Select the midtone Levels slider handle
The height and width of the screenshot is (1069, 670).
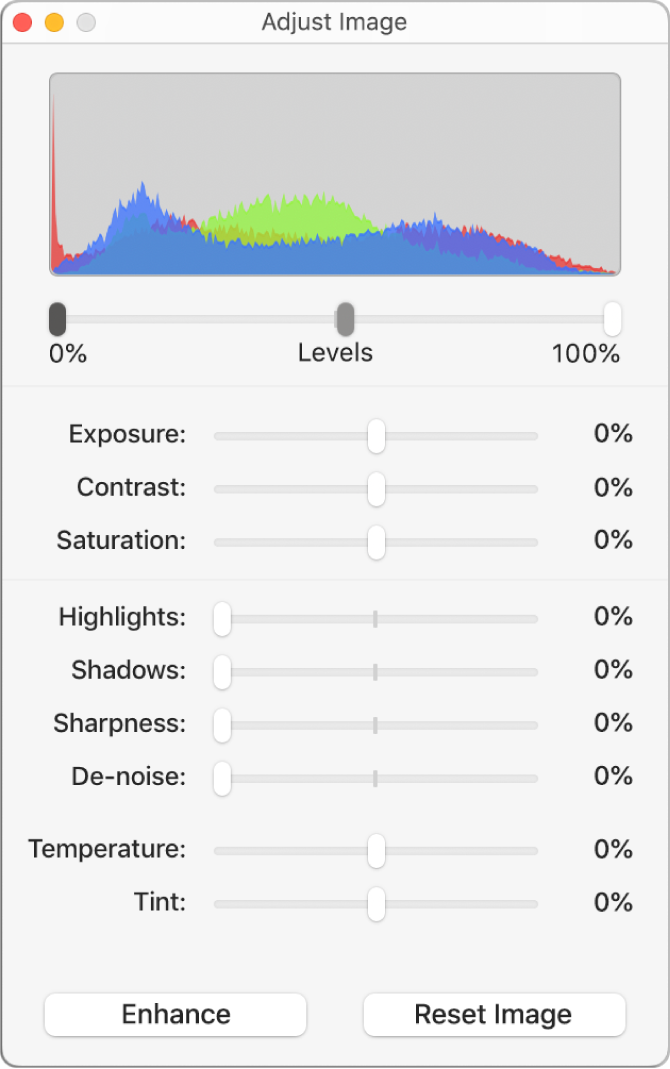(x=345, y=318)
